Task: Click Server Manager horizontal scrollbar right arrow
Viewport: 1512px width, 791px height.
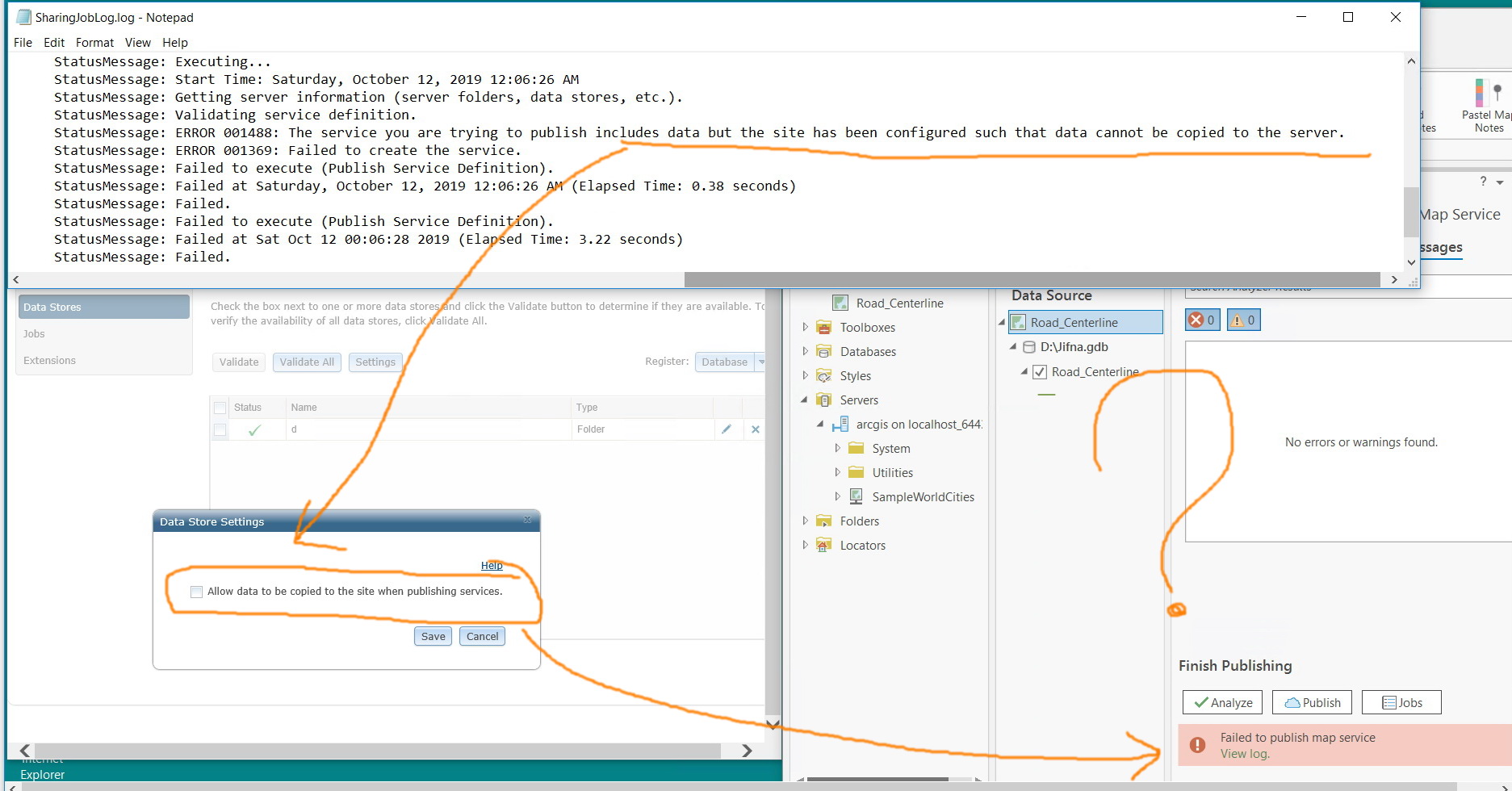Action: (x=747, y=751)
